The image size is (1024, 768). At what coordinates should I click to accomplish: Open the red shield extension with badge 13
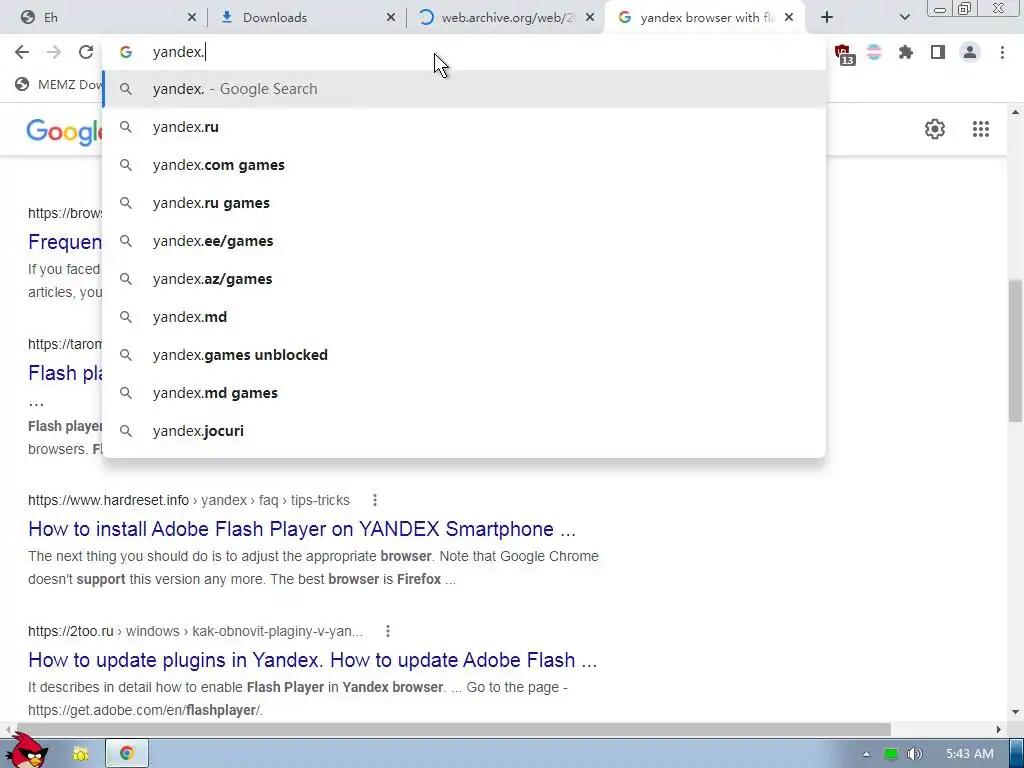tap(843, 53)
